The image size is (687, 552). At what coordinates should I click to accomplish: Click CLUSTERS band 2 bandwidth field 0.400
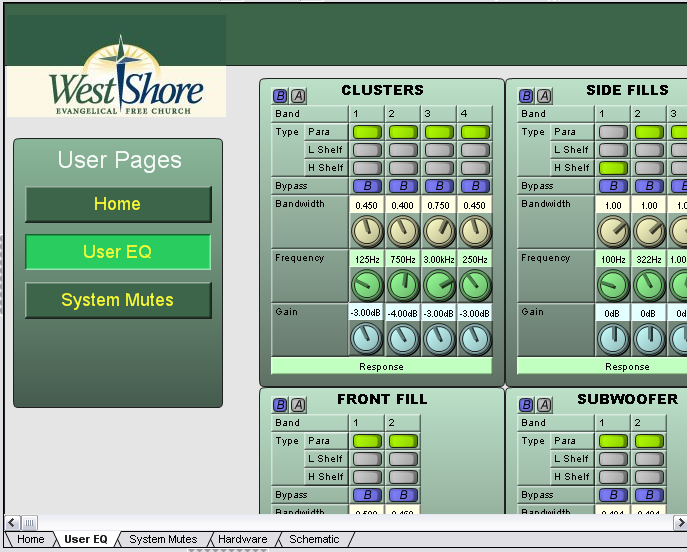403,205
